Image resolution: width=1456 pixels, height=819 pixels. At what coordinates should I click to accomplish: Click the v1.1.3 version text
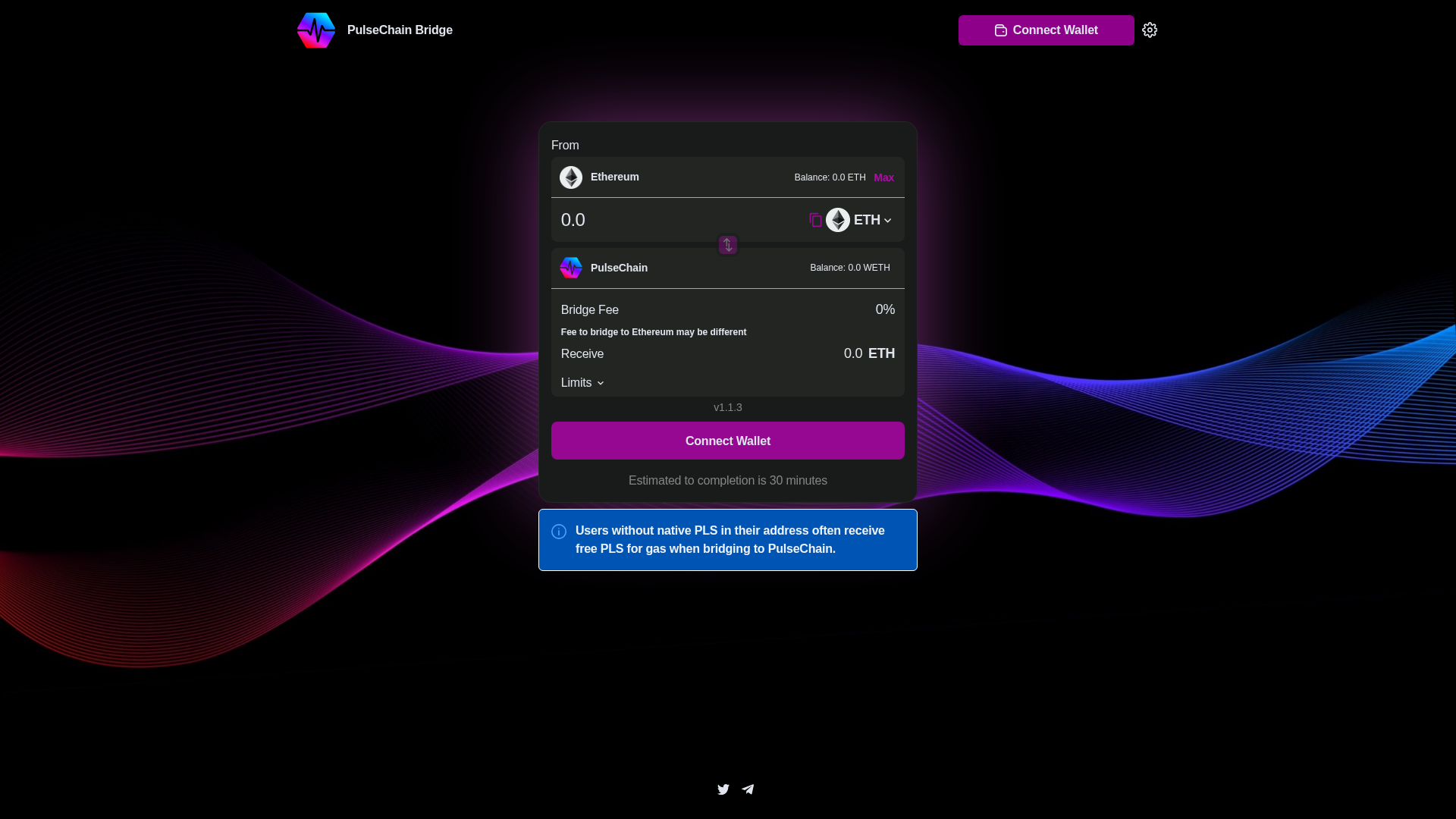click(x=728, y=407)
